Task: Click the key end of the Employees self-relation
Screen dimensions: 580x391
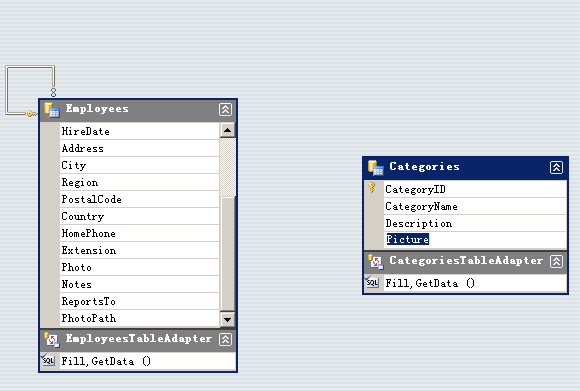Action: click(32, 114)
